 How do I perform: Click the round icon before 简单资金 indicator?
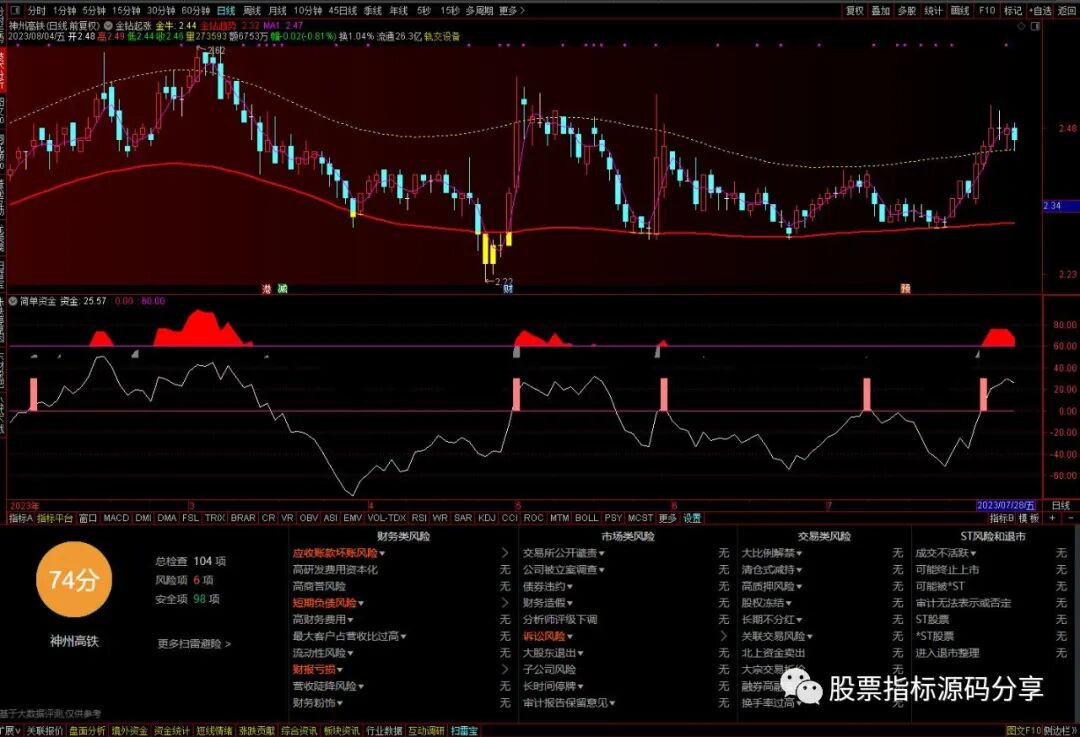(12, 301)
